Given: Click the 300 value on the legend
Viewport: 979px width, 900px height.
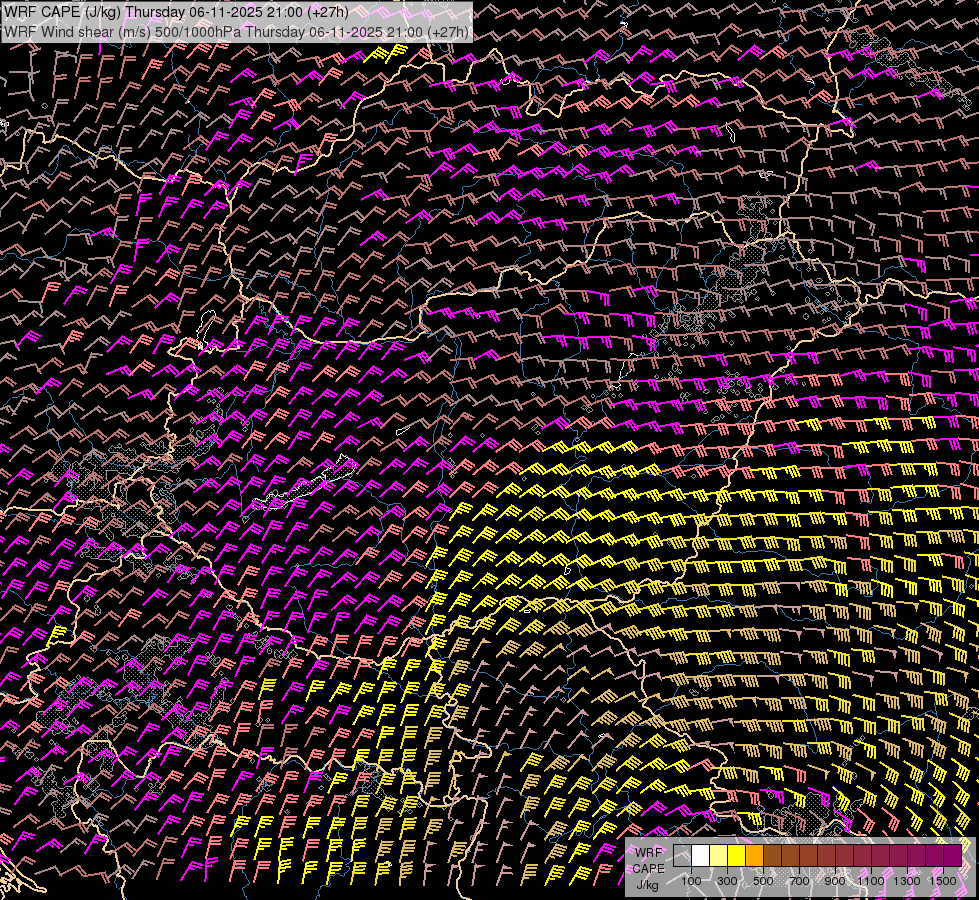Looking at the screenshot, I should pyautogui.click(x=727, y=881).
